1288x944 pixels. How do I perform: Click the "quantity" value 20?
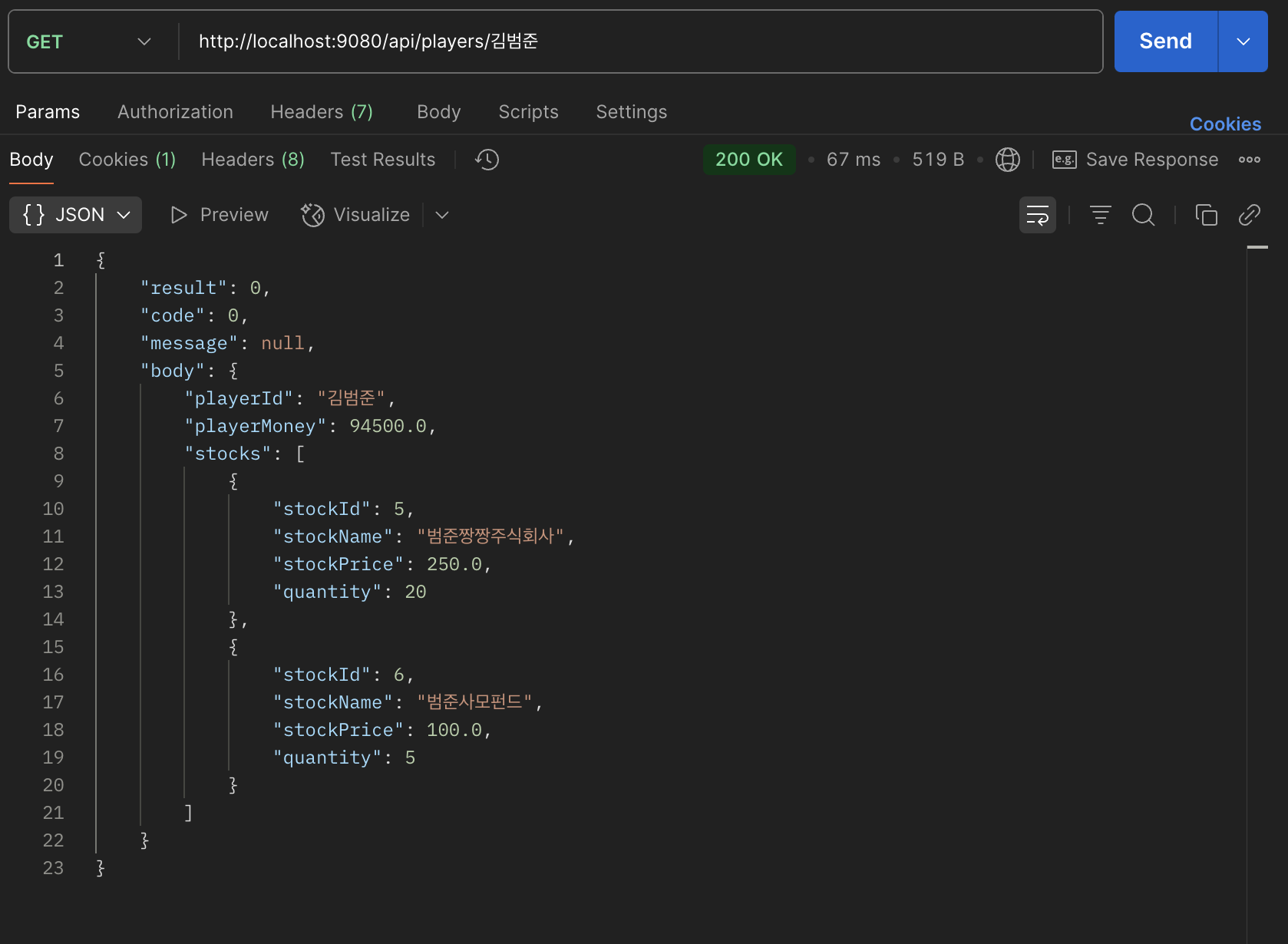pyautogui.click(x=415, y=592)
